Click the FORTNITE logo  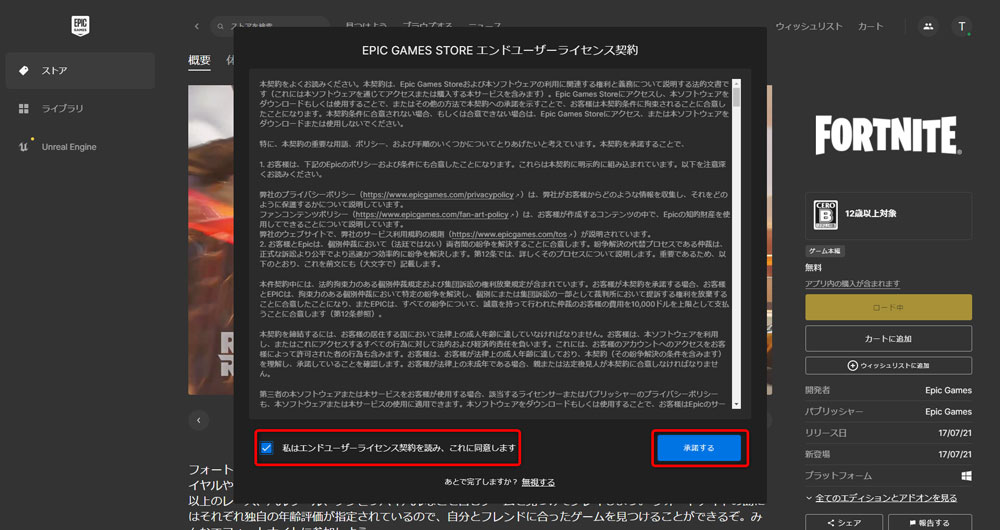tap(888, 135)
